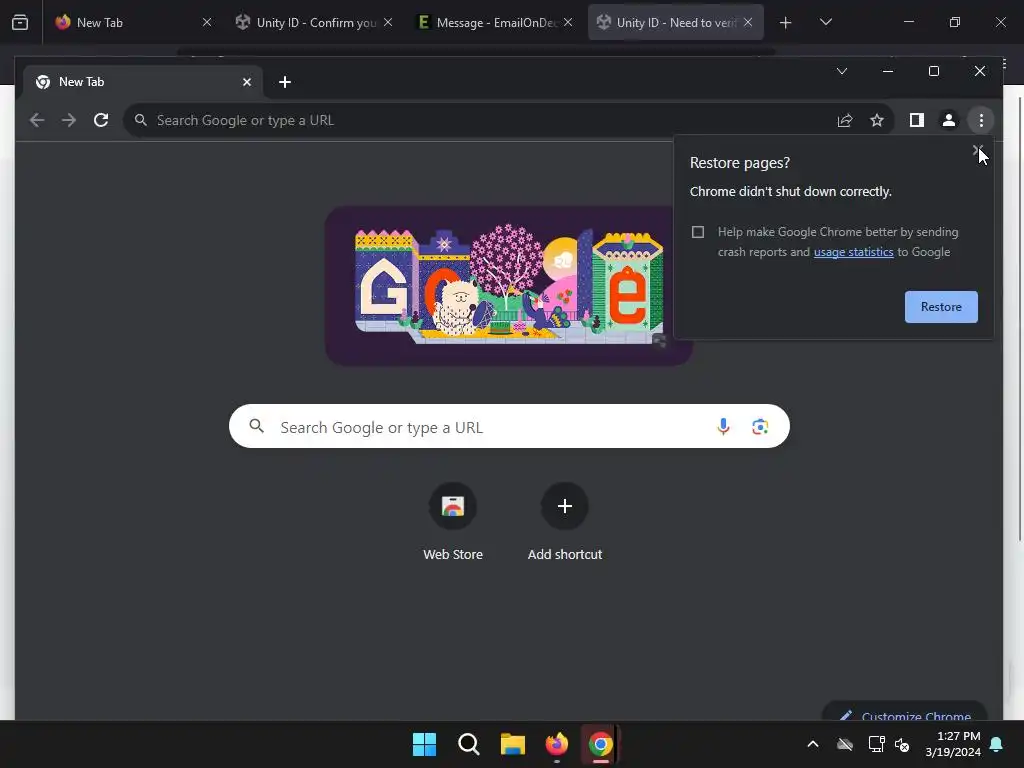This screenshot has width=1024, height=768.
Task: Open notifications bell icon
Action: coord(997,744)
